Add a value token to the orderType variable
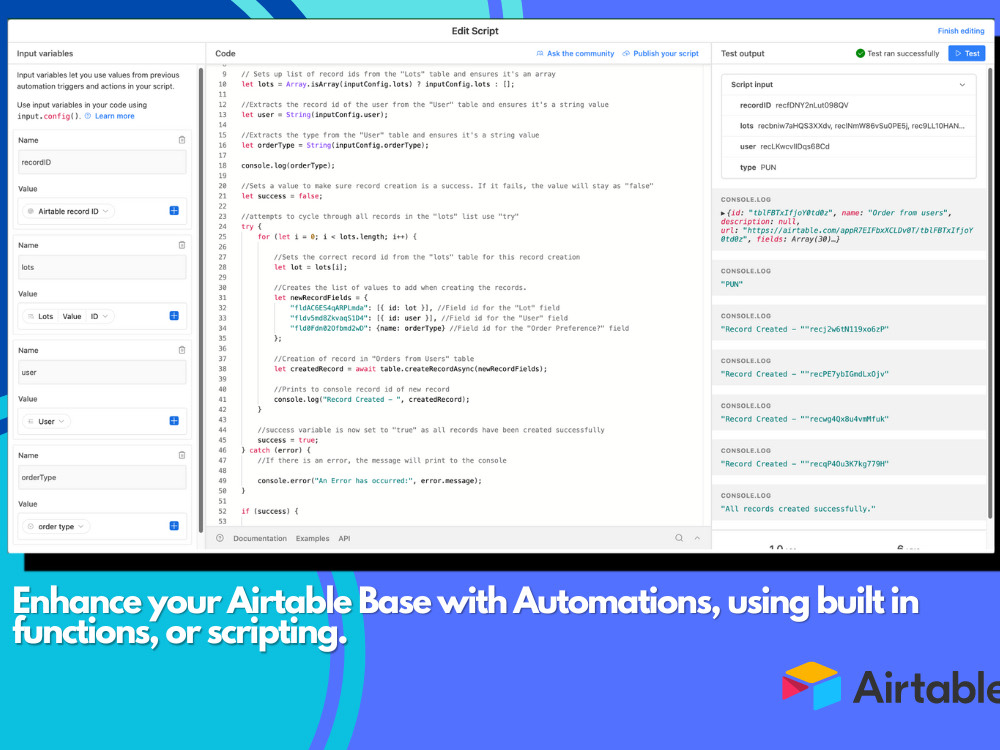The width and height of the screenshot is (1000, 750). pos(175,525)
